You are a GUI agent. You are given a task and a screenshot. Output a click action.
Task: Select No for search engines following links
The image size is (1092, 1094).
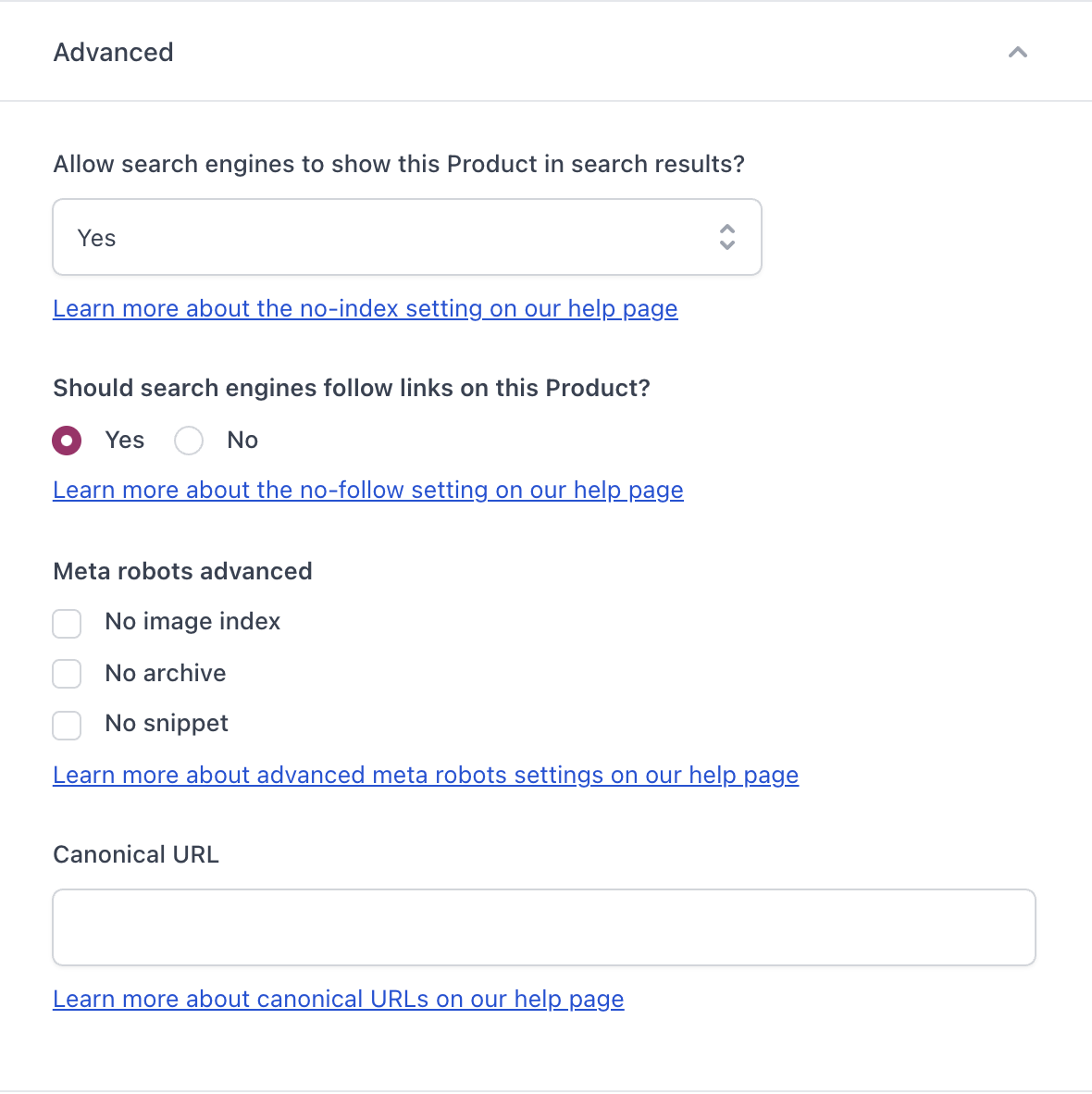pyautogui.click(x=189, y=441)
